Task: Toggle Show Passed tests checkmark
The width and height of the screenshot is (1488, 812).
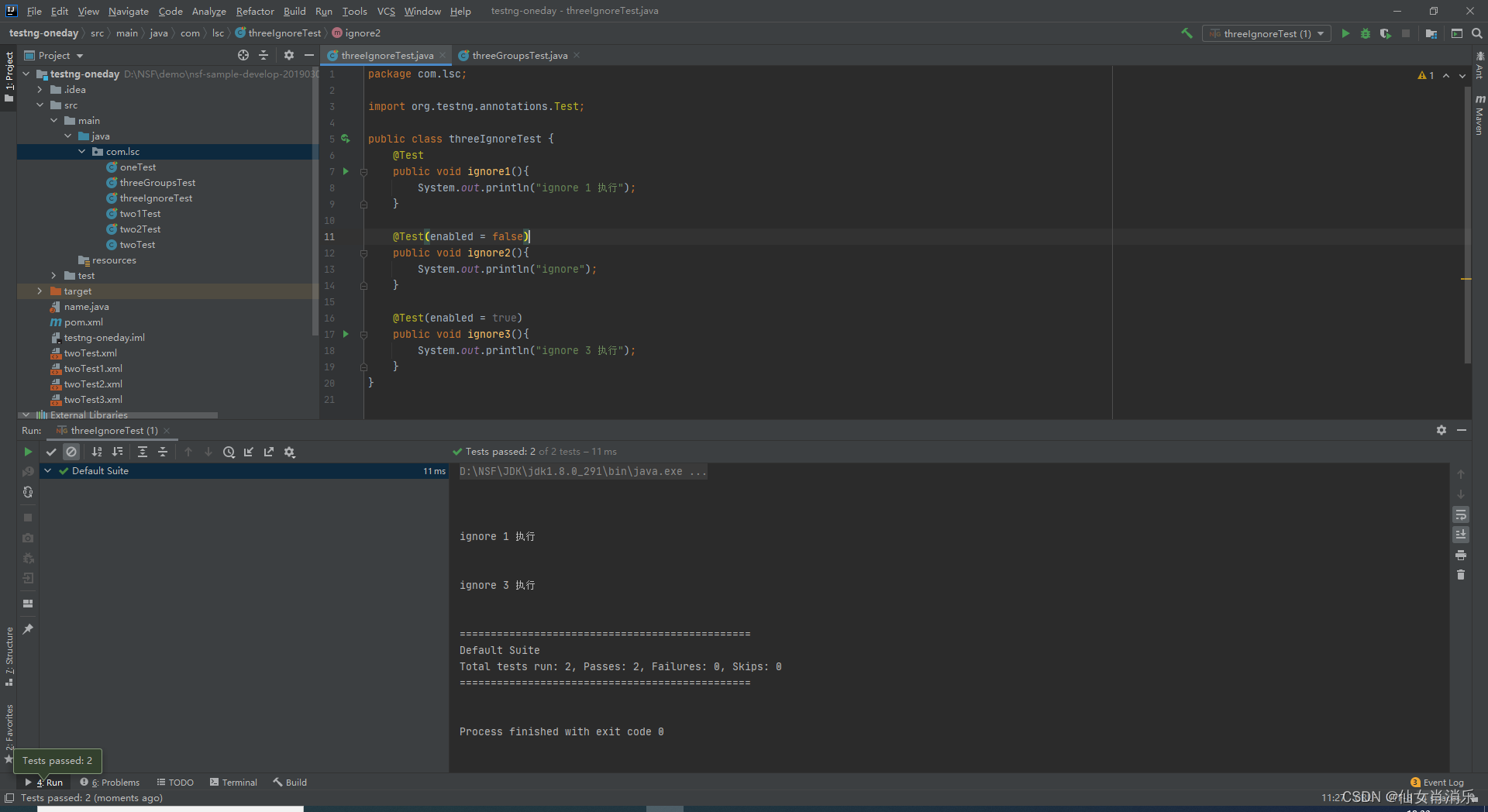Action: coord(51,452)
